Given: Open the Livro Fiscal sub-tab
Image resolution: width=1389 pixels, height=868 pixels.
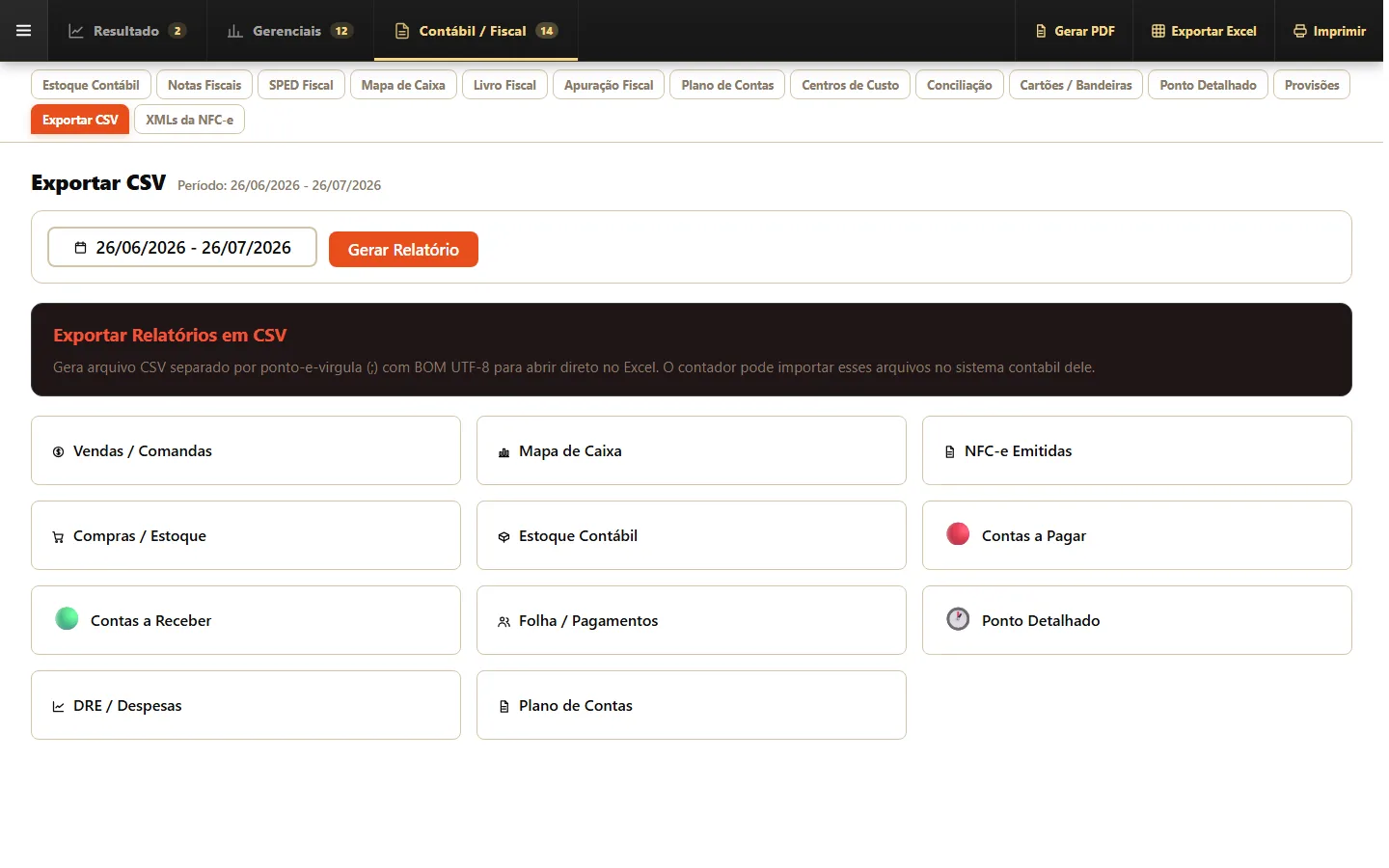Looking at the screenshot, I should [504, 85].
